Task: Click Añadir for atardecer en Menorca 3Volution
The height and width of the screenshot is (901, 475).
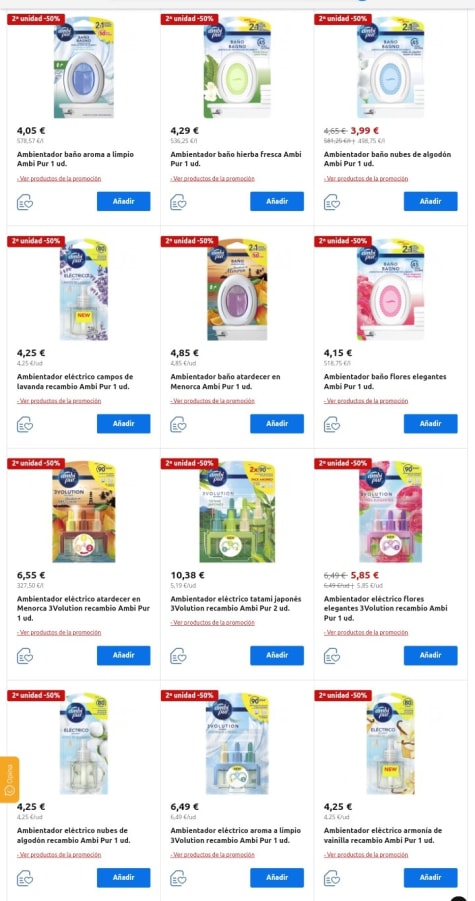Action: pyautogui.click(x=123, y=655)
